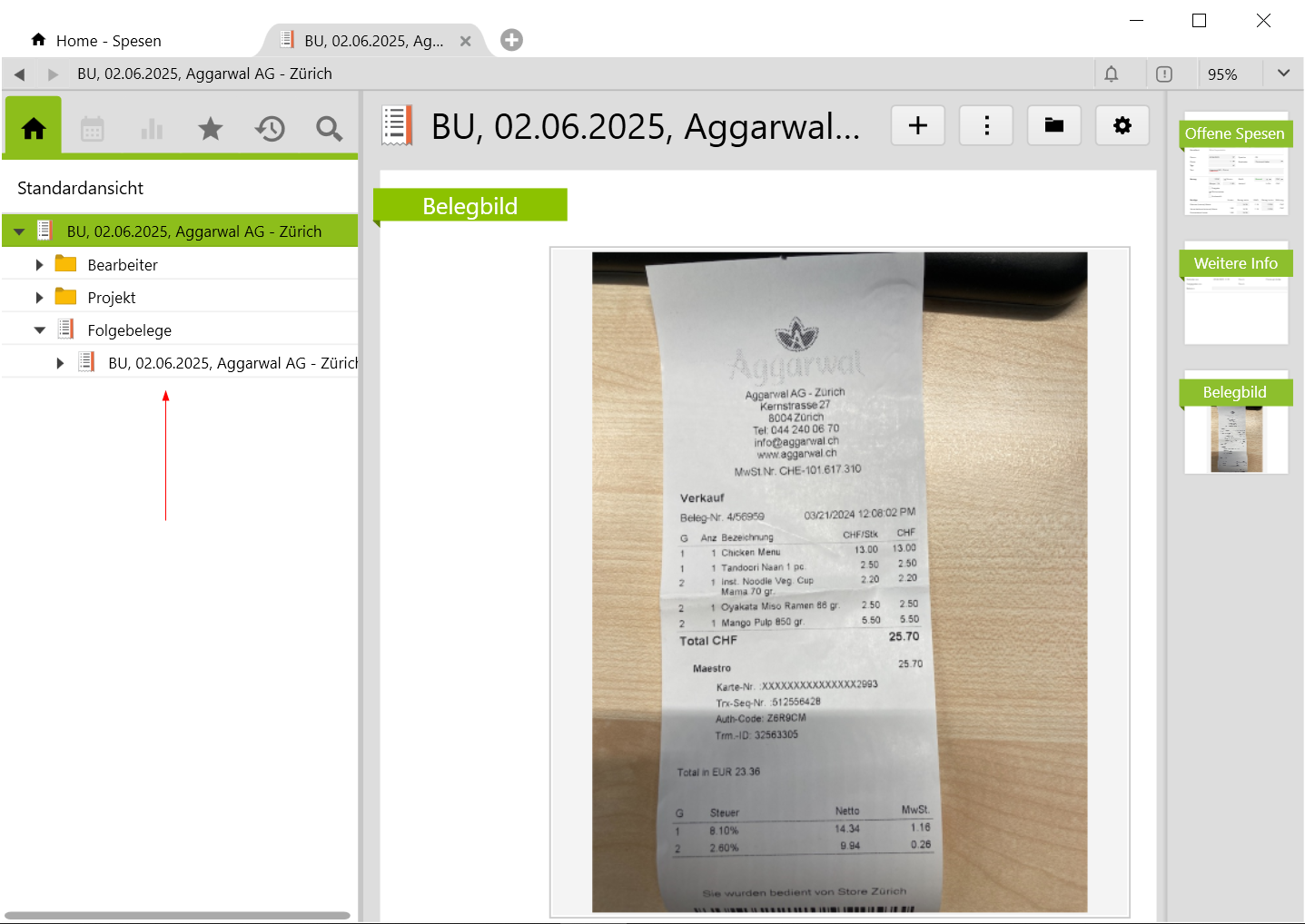Open the bar chart statistics view
This screenshot has height=924, width=1305.
[152, 129]
